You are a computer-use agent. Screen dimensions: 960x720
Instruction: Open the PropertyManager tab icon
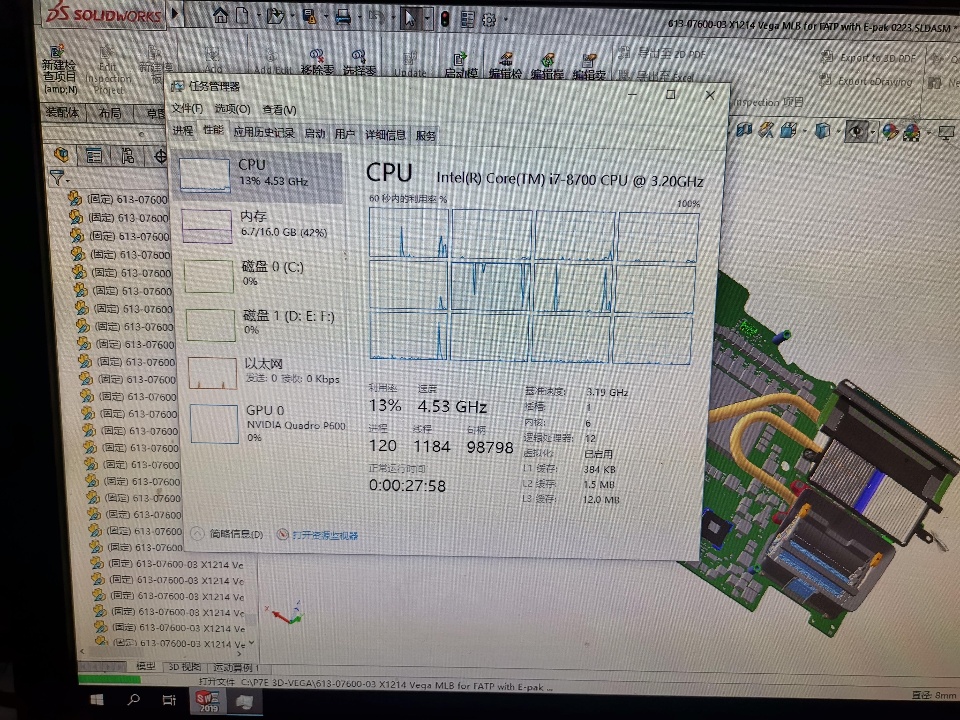(94, 156)
